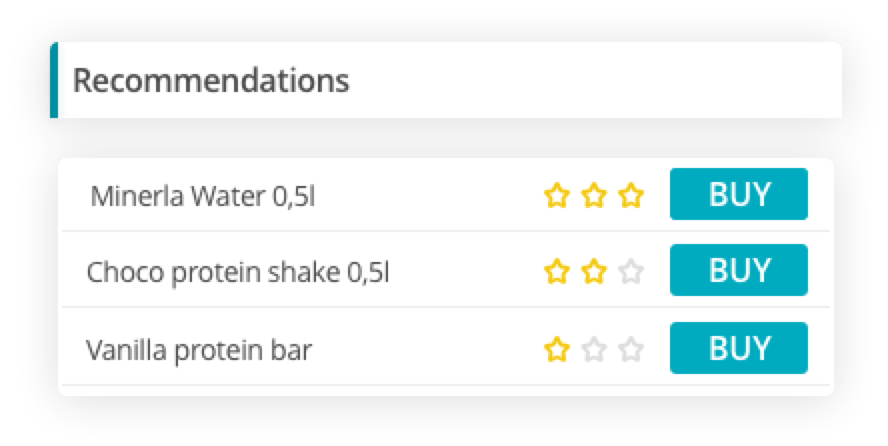Give Minerla Water 0,5l three stars
The image size is (888, 446).
[x=630, y=196]
